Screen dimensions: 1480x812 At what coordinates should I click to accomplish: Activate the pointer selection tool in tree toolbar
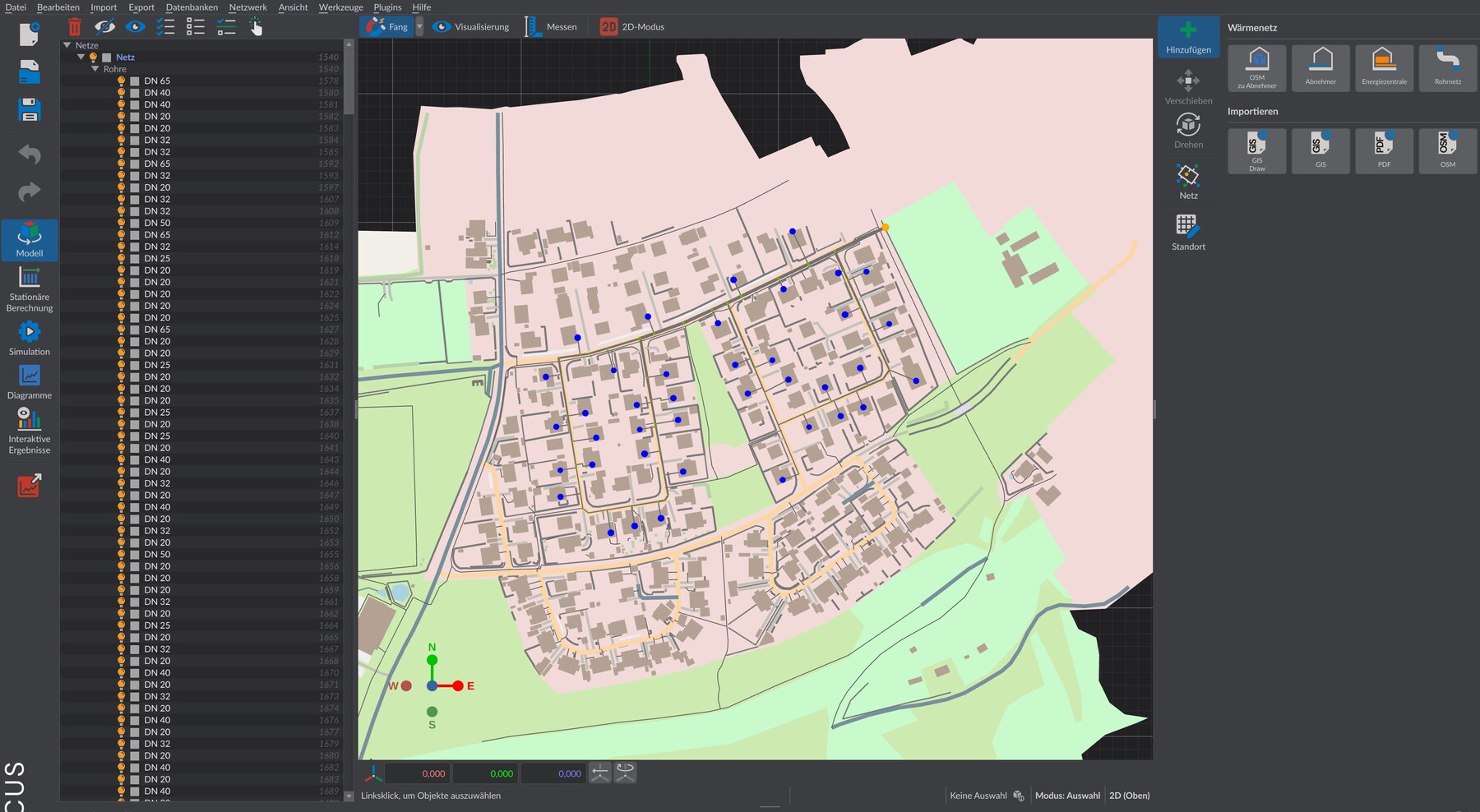tap(256, 27)
